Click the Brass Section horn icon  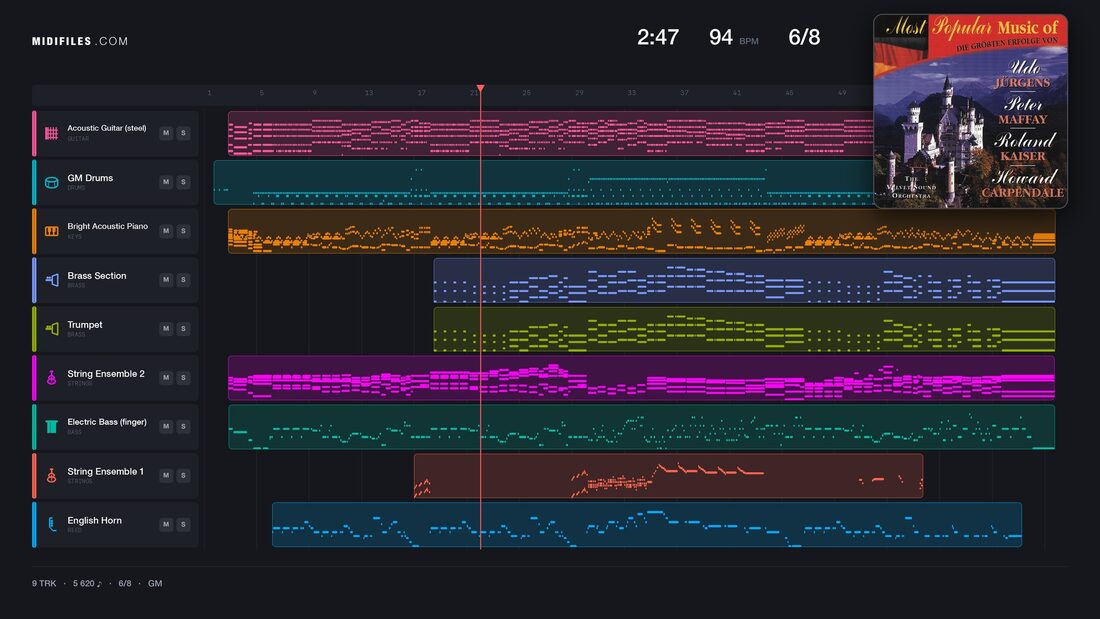tap(51, 280)
